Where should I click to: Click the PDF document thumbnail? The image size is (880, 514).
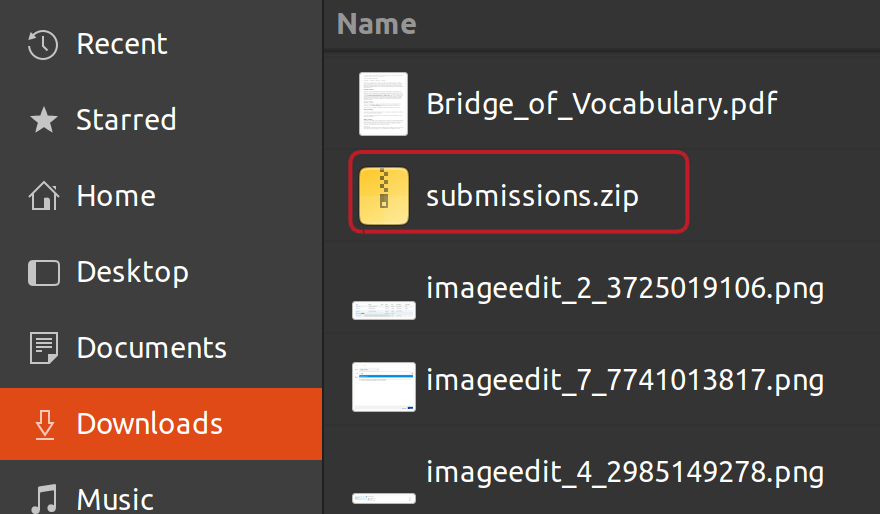pos(383,104)
